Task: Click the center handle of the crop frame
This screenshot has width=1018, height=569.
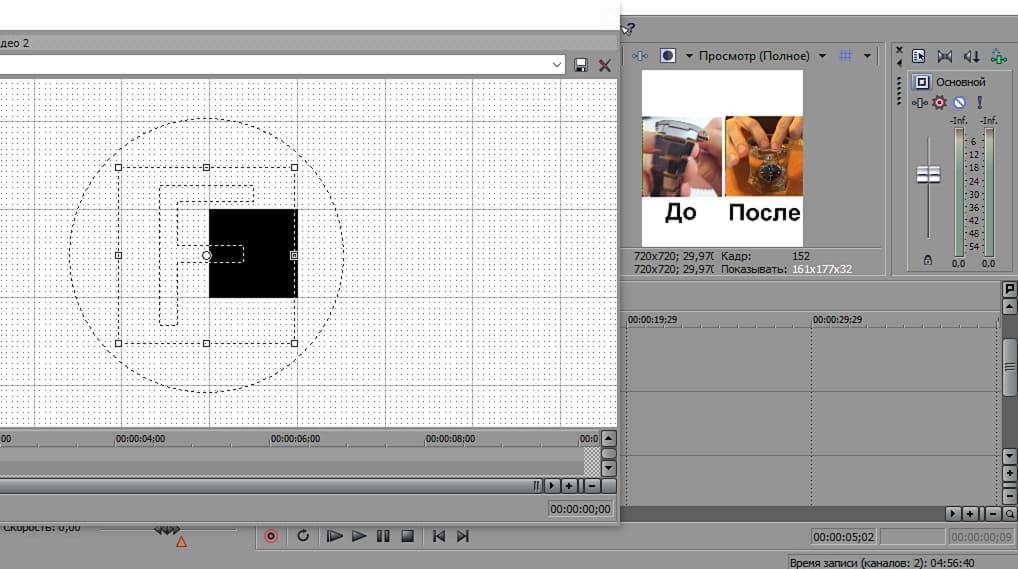Action: [207, 256]
